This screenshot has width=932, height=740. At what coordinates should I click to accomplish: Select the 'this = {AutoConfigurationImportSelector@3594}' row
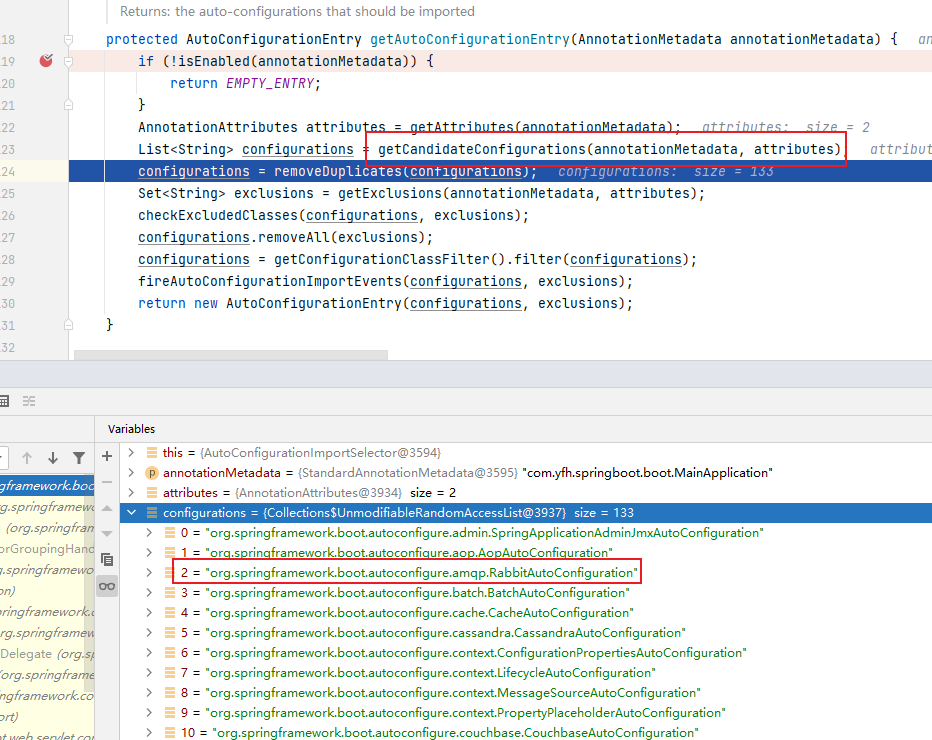coord(526,453)
